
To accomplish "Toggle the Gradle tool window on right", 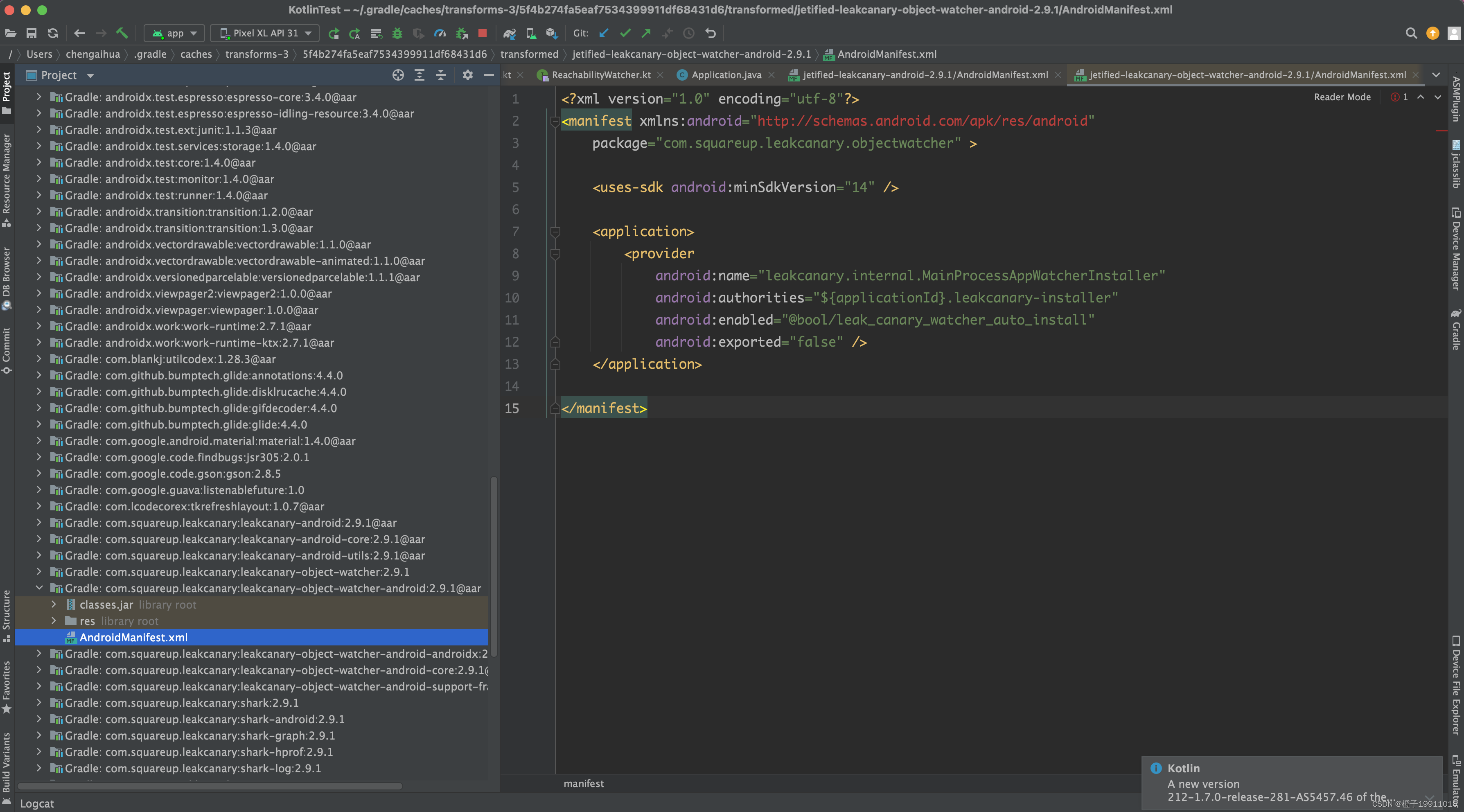I will tap(1456, 329).
